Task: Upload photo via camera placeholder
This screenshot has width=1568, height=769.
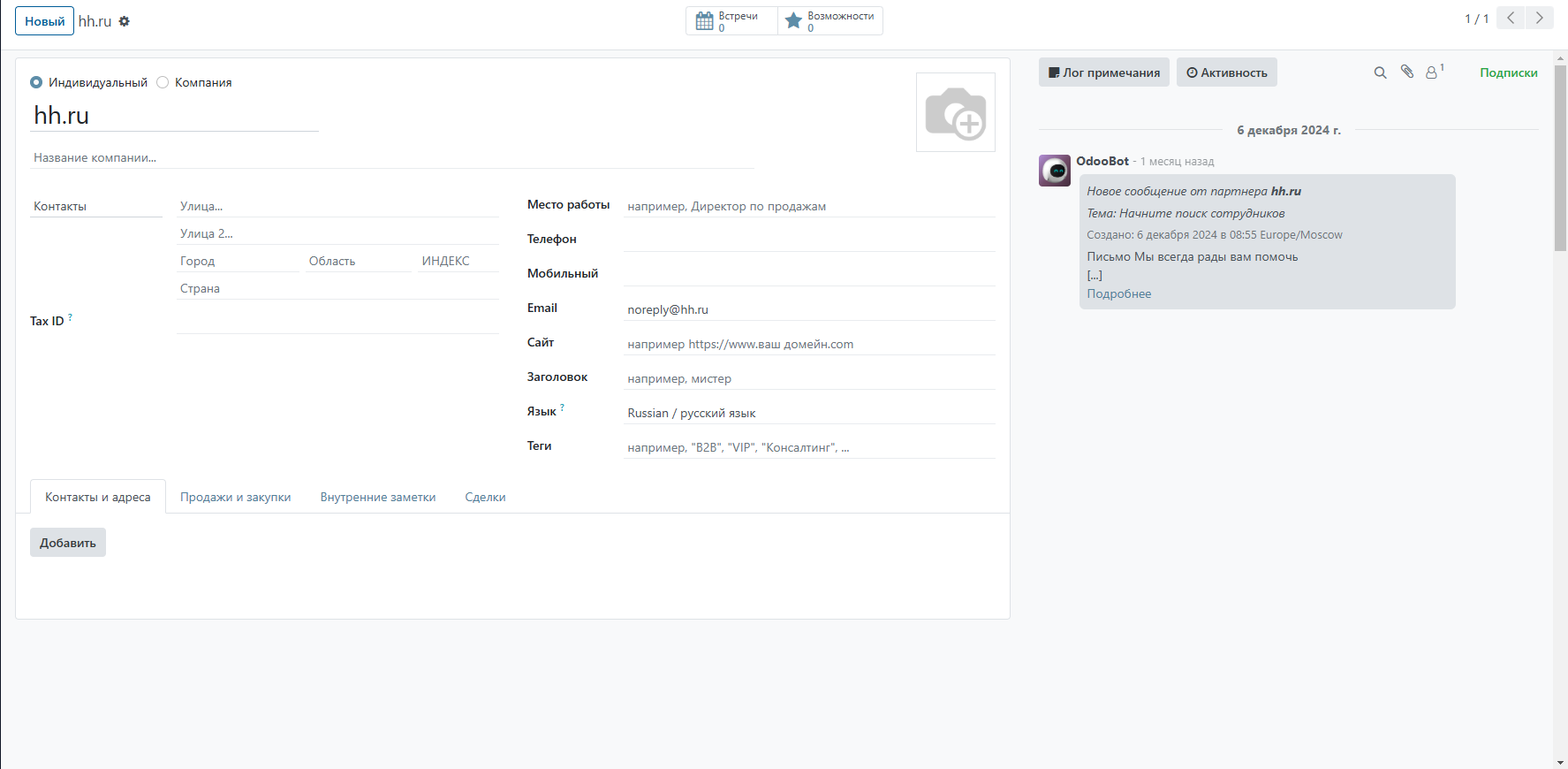Action: (x=955, y=112)
